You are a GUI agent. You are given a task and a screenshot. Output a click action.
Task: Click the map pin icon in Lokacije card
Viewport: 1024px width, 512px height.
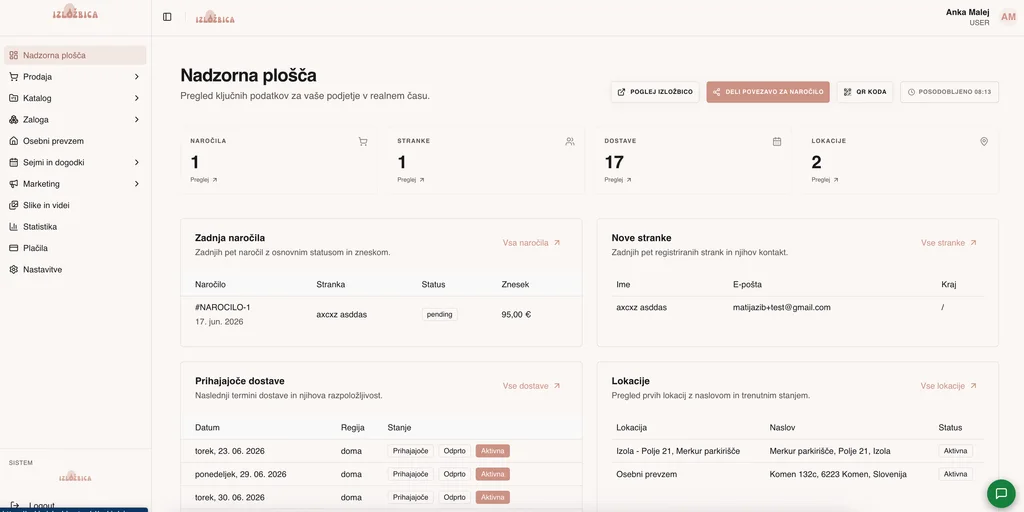coord(984,141)
